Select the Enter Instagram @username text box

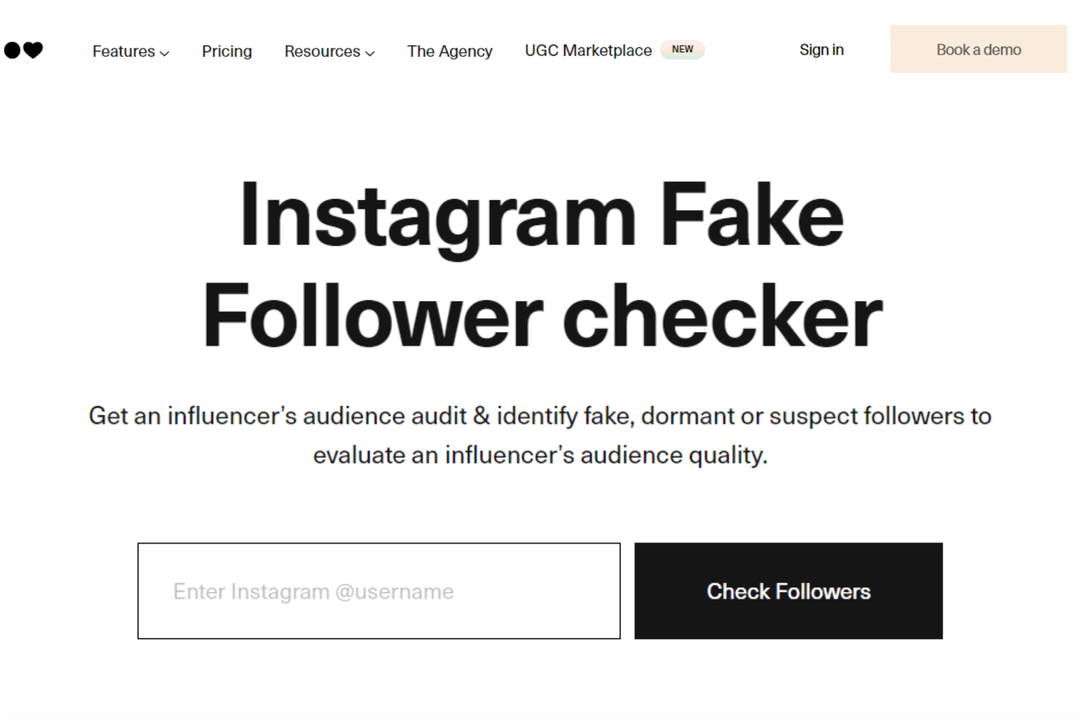pos(378,591)
